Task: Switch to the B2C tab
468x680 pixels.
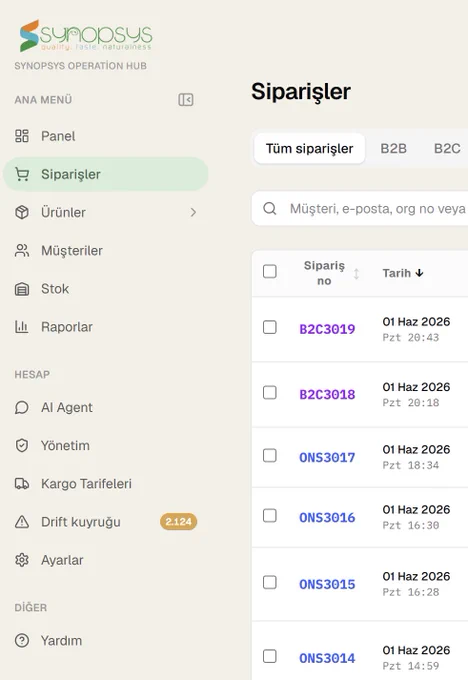Action: [447, 148]
